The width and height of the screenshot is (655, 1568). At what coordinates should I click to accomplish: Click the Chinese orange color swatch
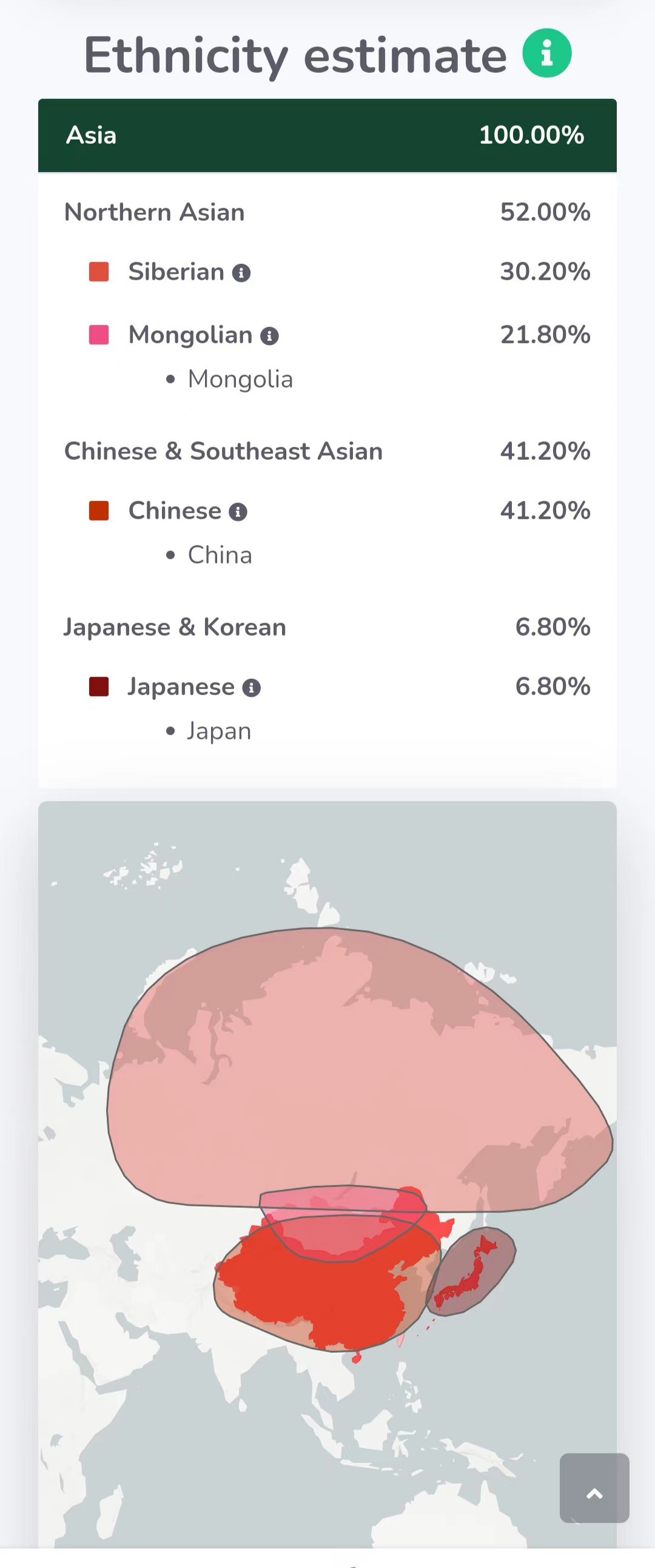(x=99, y=511)
